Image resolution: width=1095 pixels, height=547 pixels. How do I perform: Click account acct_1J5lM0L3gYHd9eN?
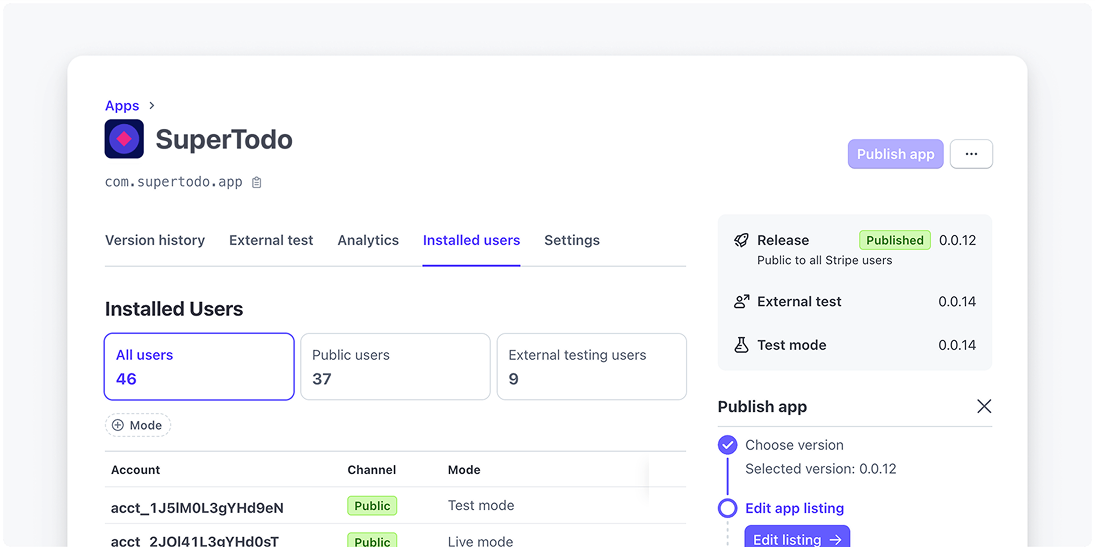coord(198,508)
